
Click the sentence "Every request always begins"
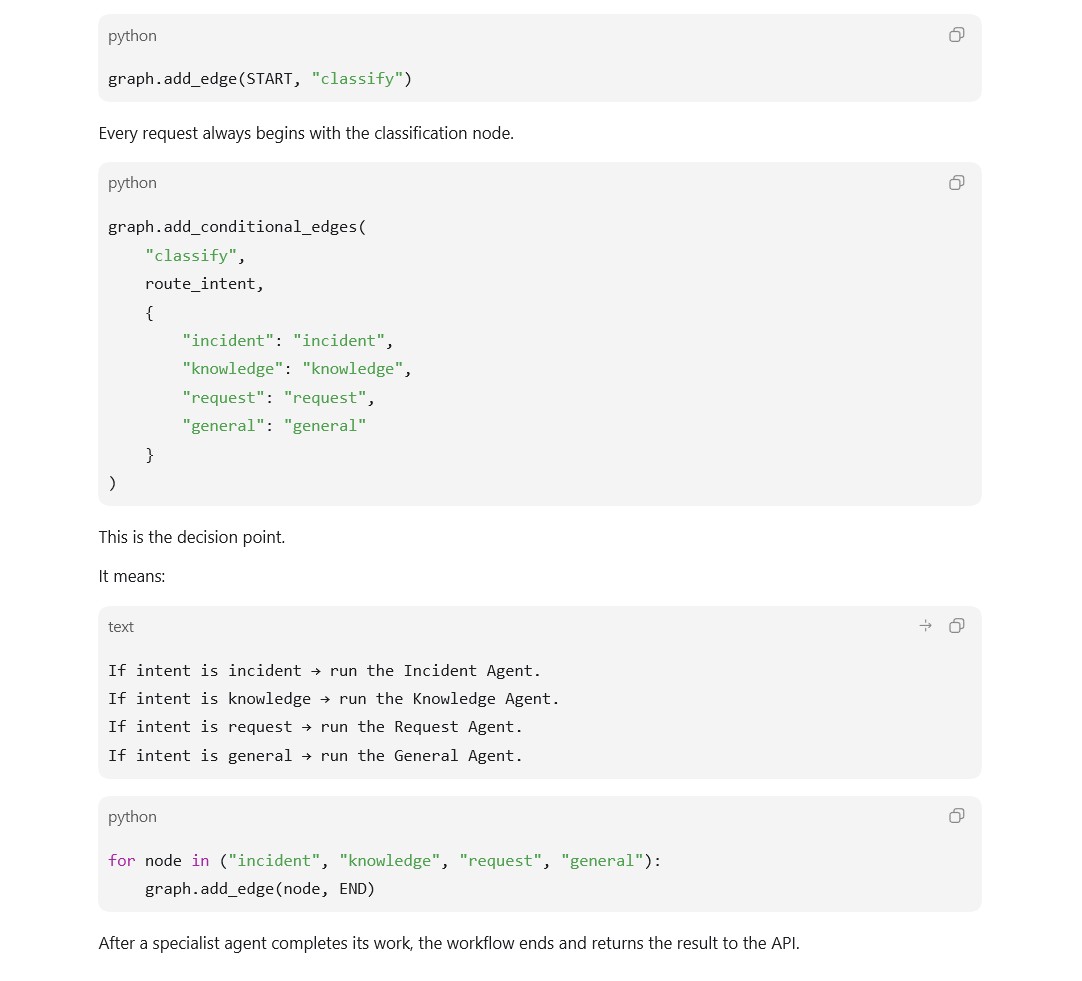click(x=306, y=133)
